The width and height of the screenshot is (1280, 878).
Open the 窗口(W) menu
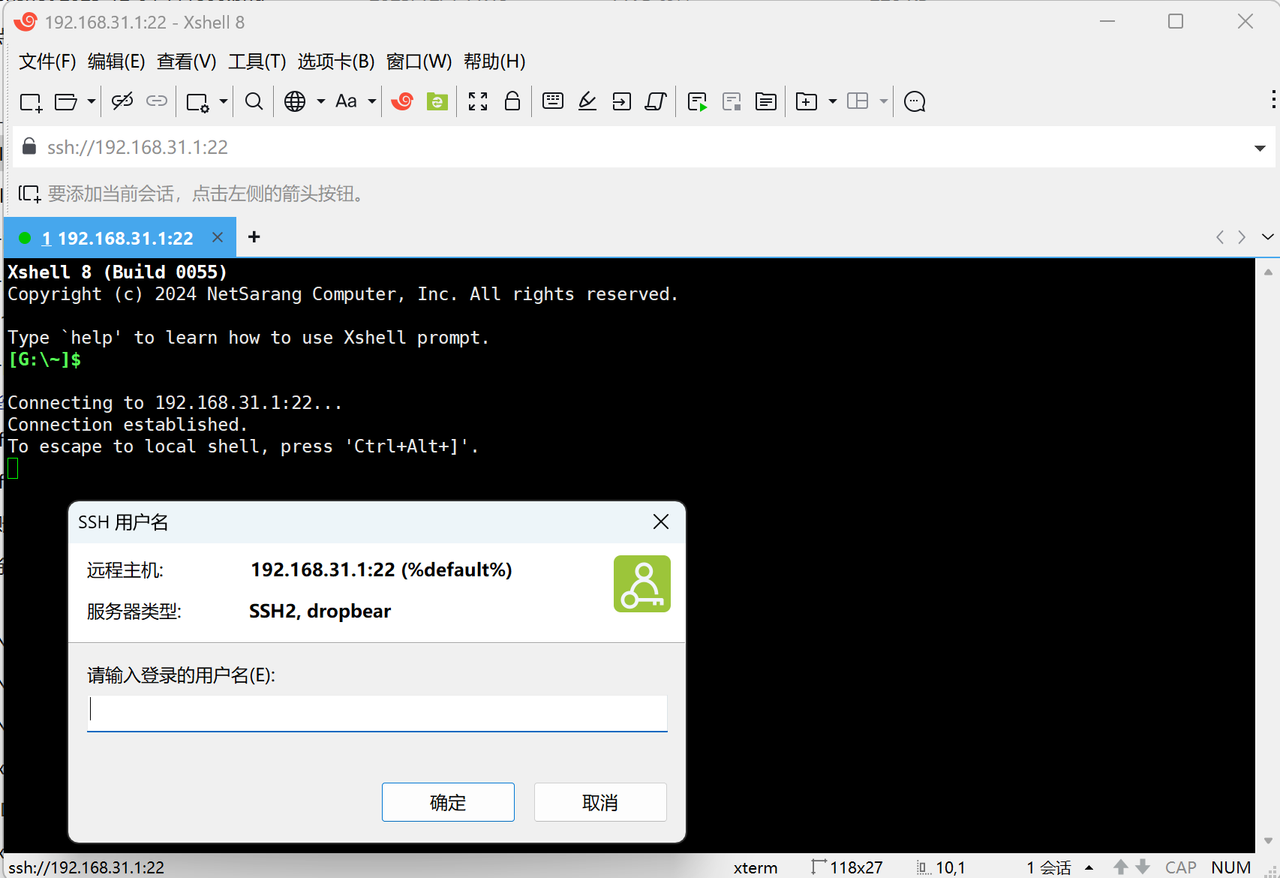point(419,62)
